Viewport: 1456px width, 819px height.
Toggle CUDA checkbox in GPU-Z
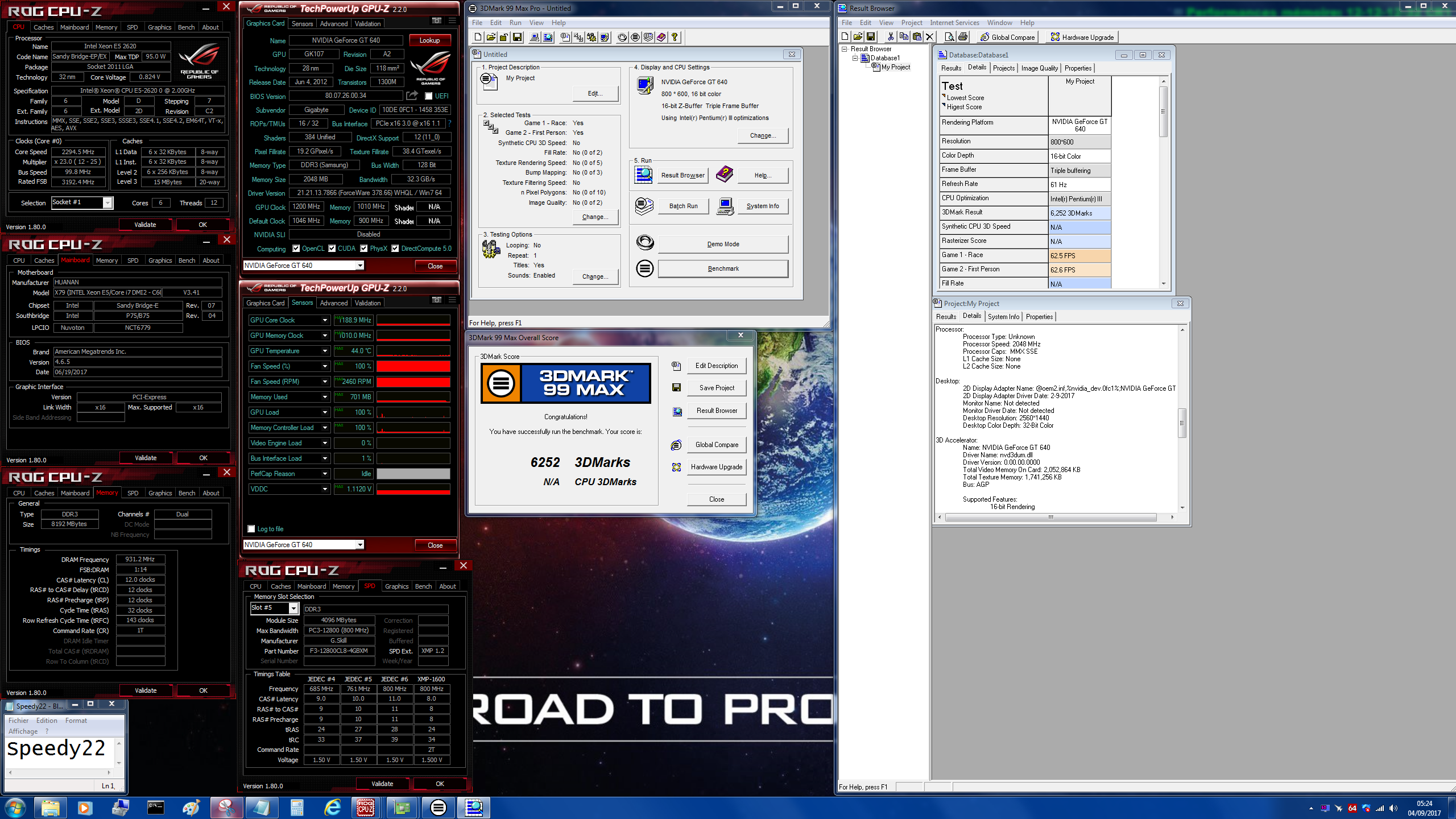332,249
